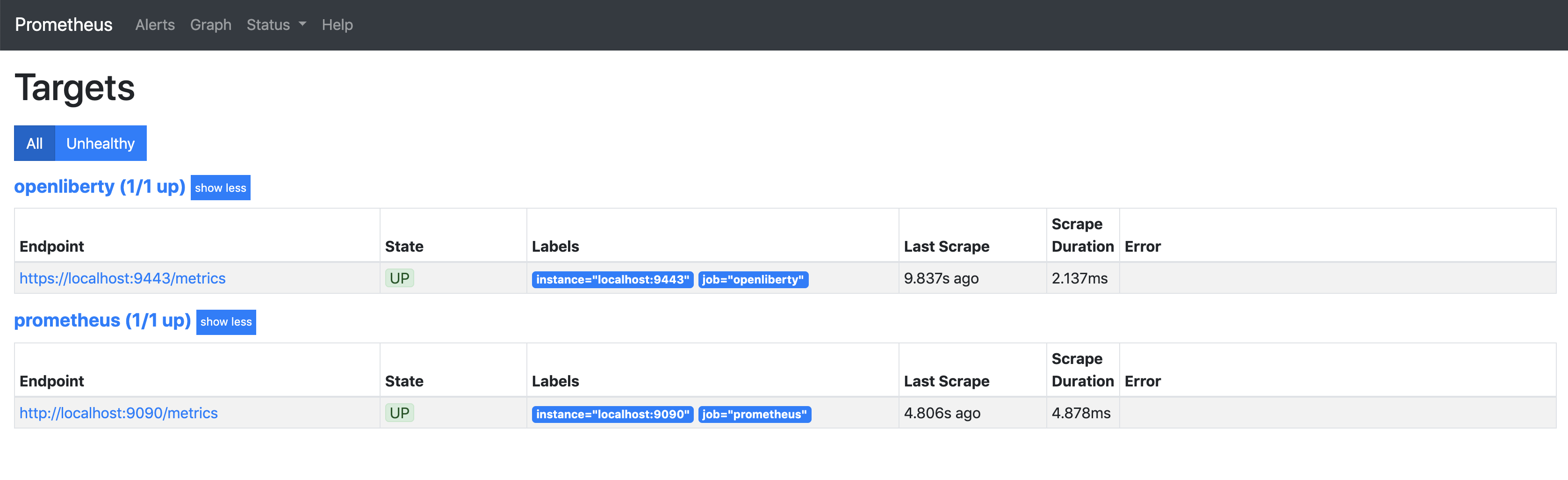Go to the Graph page

[210, 24]
